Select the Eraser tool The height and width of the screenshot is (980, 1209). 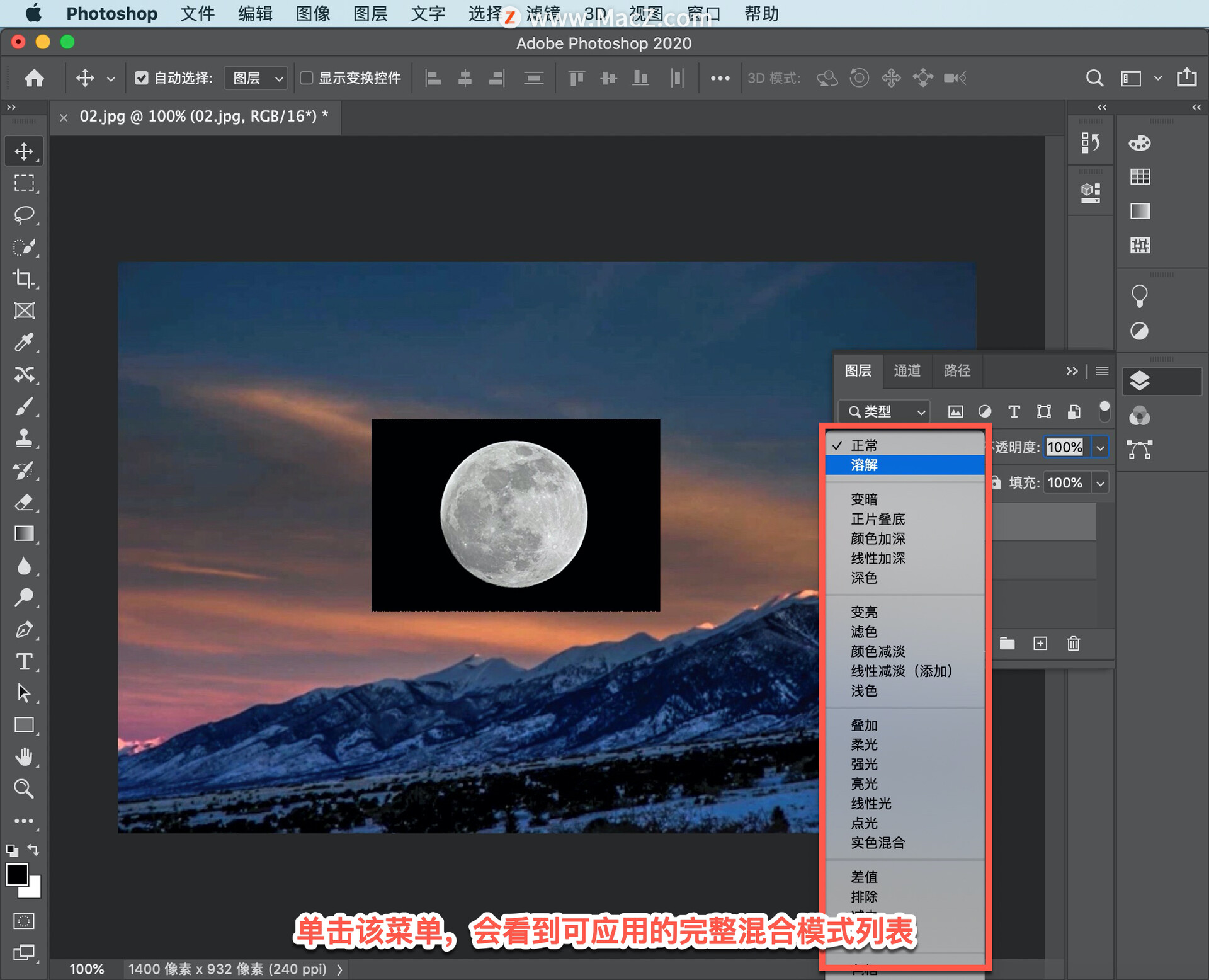[24, 503]
